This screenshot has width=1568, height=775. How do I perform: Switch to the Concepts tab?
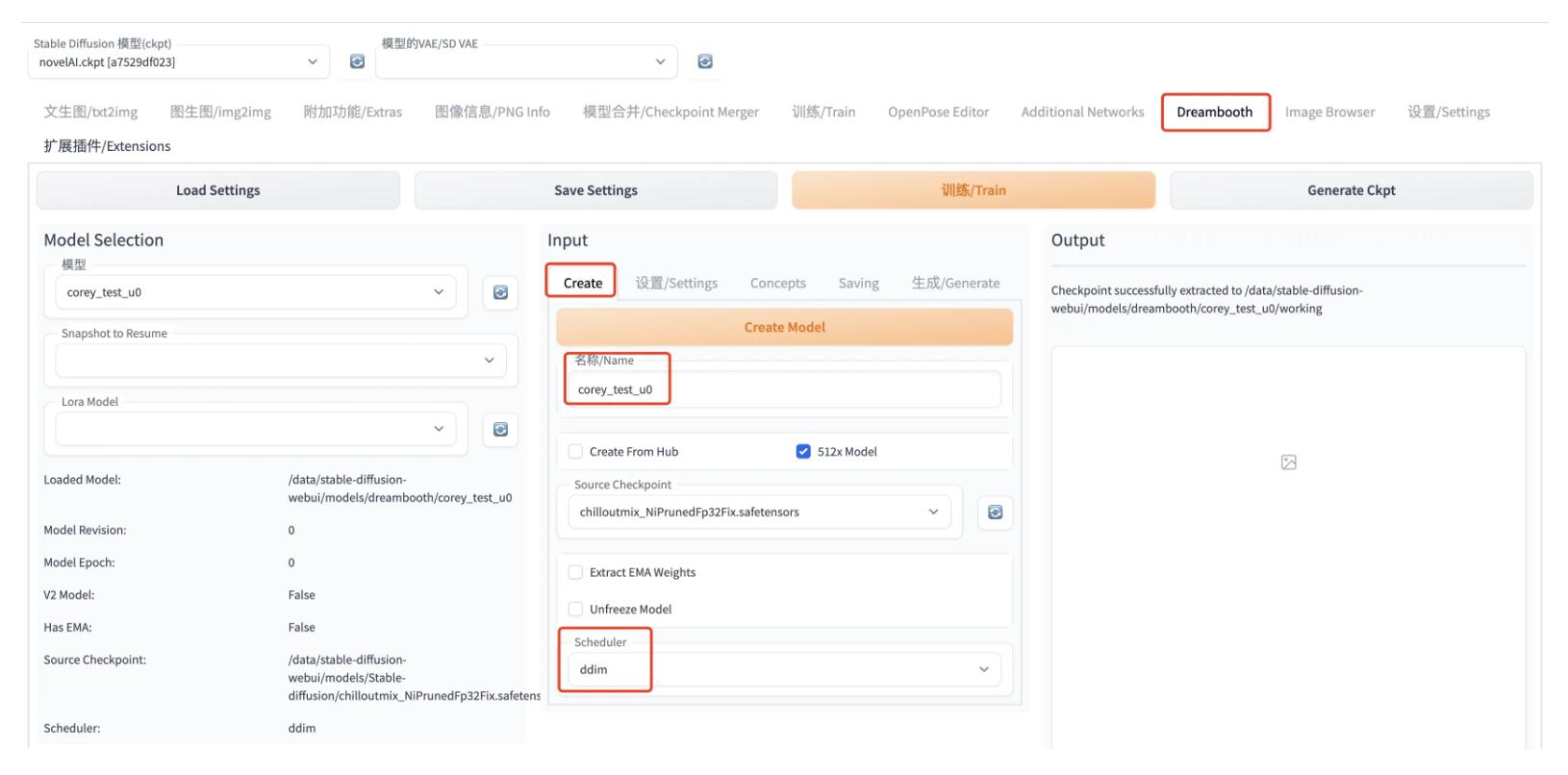[777, 283]
